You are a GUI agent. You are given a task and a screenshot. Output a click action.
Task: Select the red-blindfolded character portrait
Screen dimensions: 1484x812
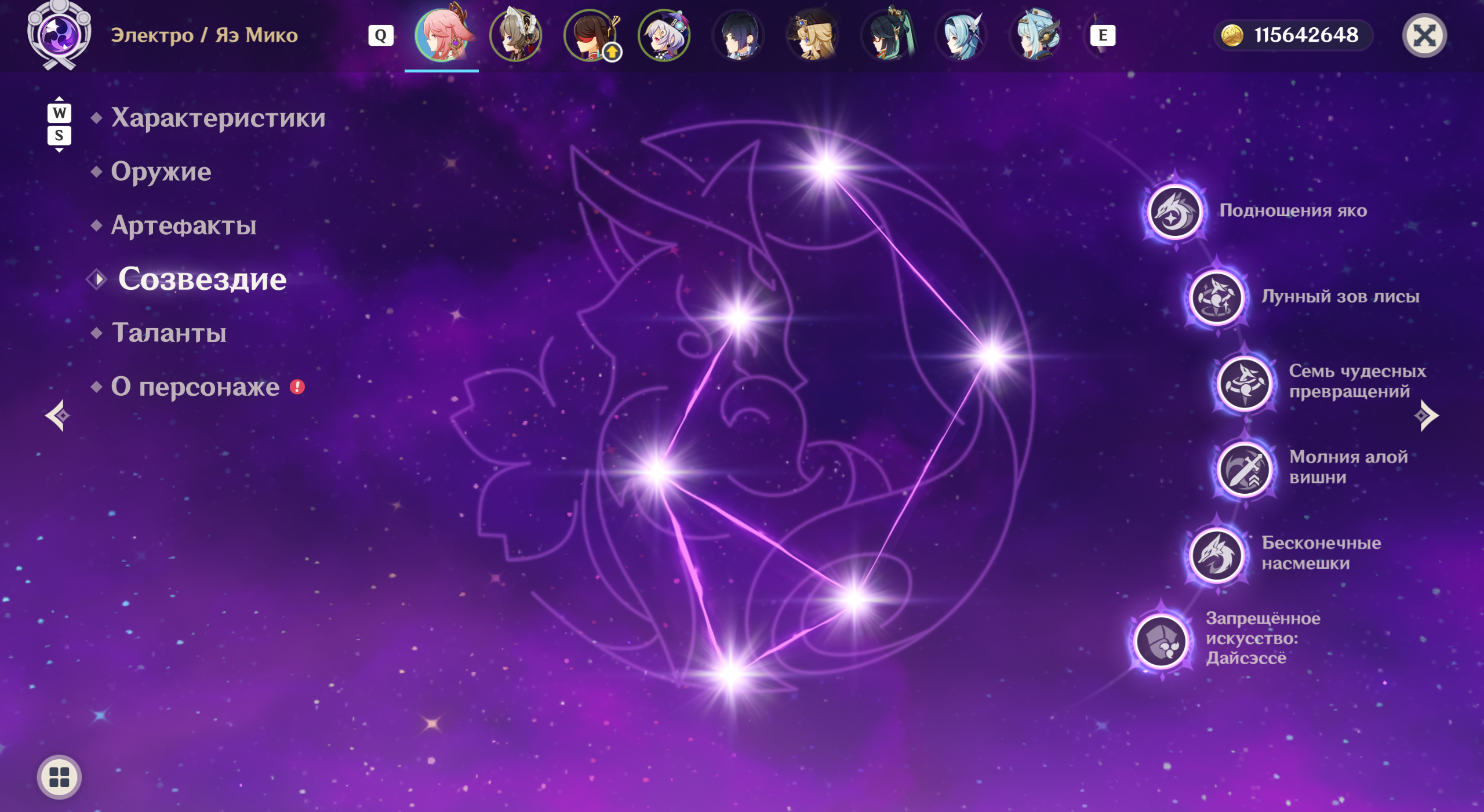590,35
